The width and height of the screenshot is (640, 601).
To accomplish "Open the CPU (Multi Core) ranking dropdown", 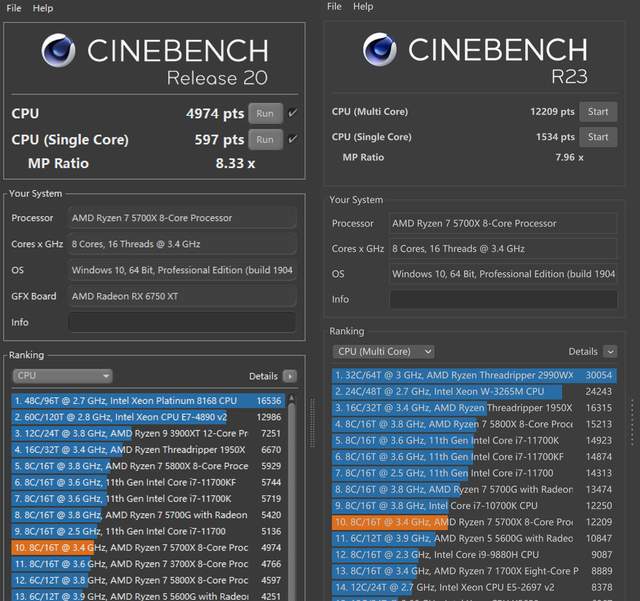I will click(385, 352).
